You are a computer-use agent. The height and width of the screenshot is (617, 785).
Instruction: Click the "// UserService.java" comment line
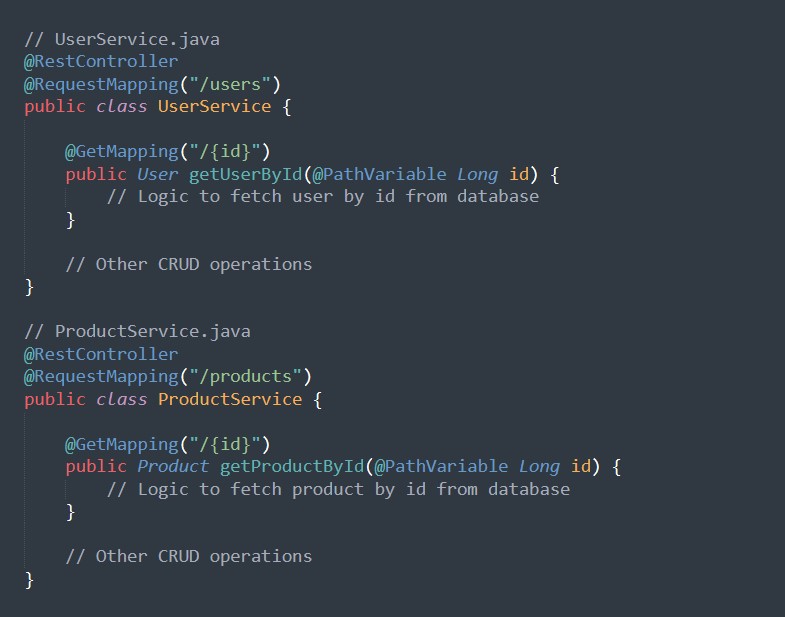122,39
